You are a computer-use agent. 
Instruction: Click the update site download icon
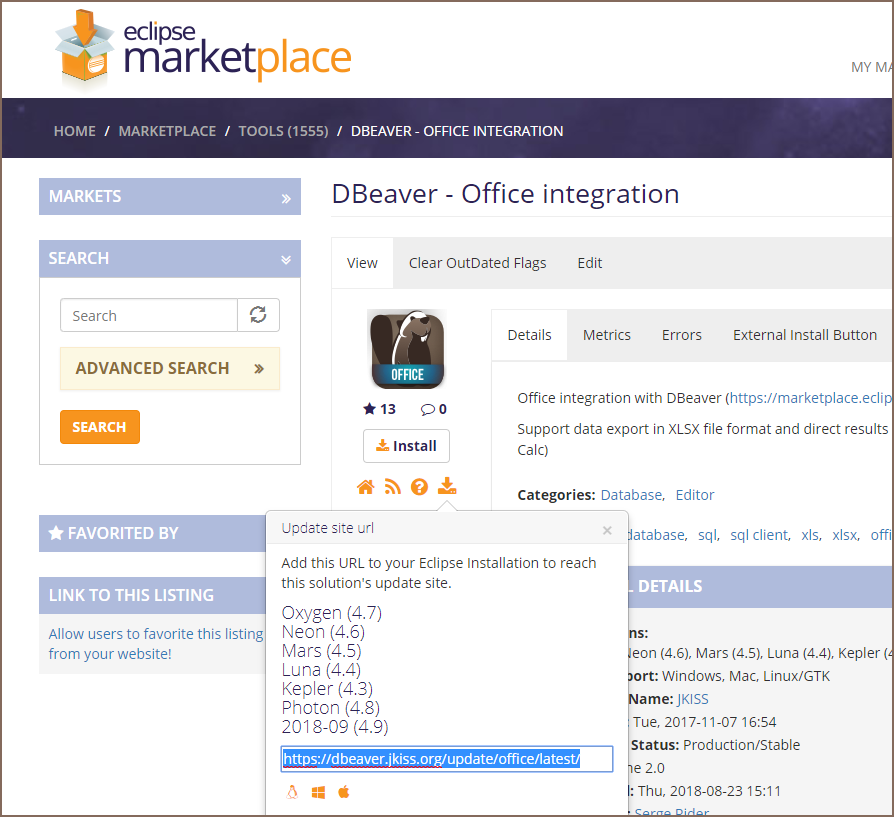tap(448, 487)
